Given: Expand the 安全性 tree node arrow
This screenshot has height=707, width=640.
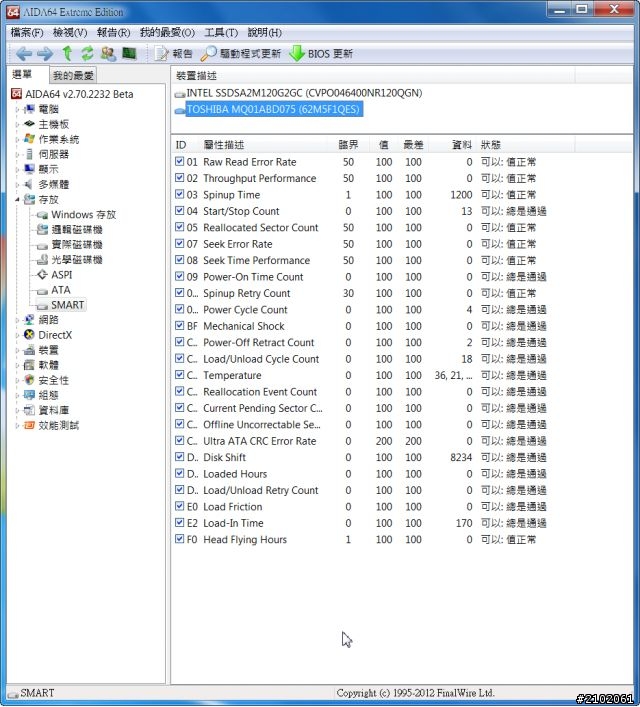Looking at the screenshot, I should coord(17,380).
